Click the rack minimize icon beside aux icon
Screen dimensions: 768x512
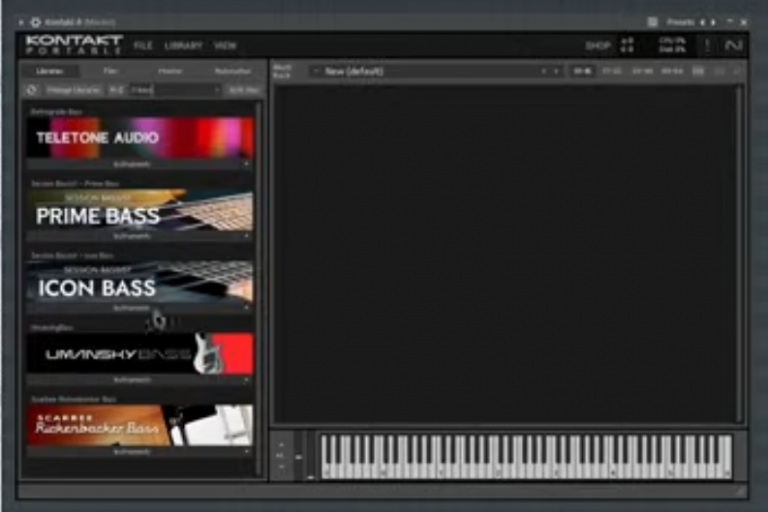coord(719,72)
